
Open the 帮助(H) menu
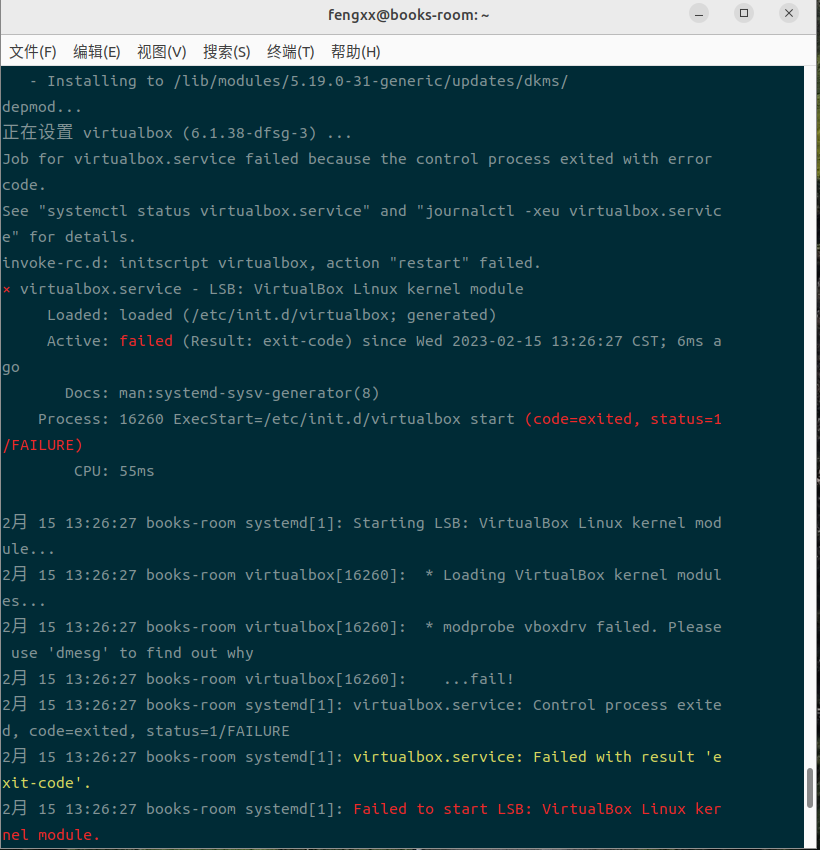point(356,52)
